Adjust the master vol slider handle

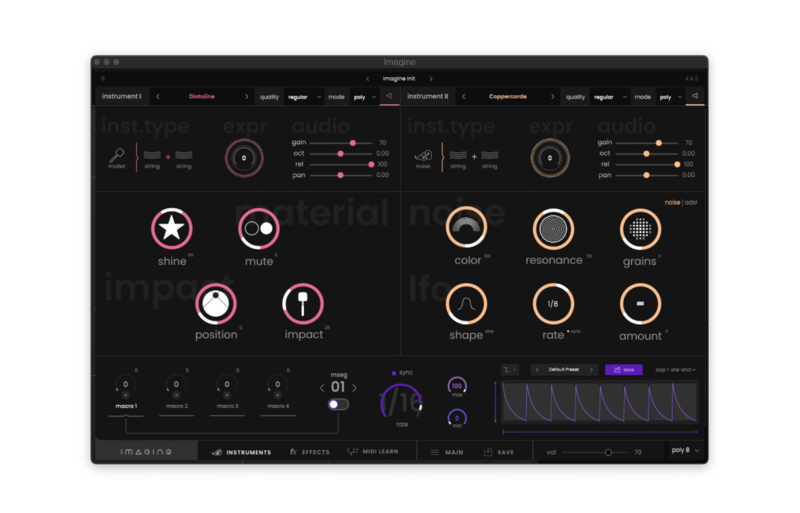[x=608, y=452]
